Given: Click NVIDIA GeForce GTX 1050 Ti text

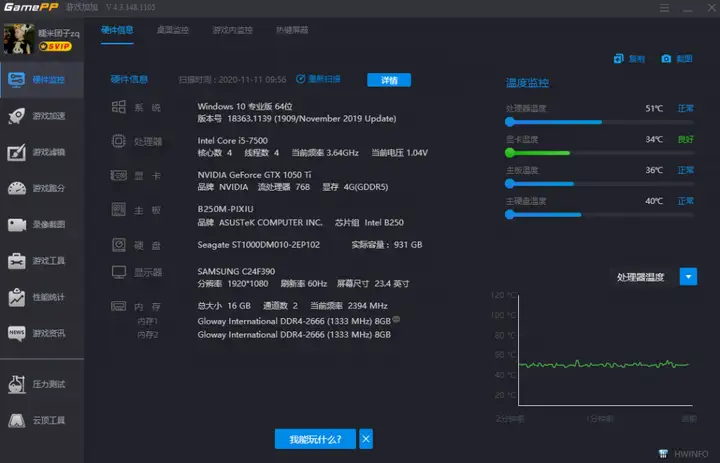Looking at the screenshot, I should click(x=254, y=175).
